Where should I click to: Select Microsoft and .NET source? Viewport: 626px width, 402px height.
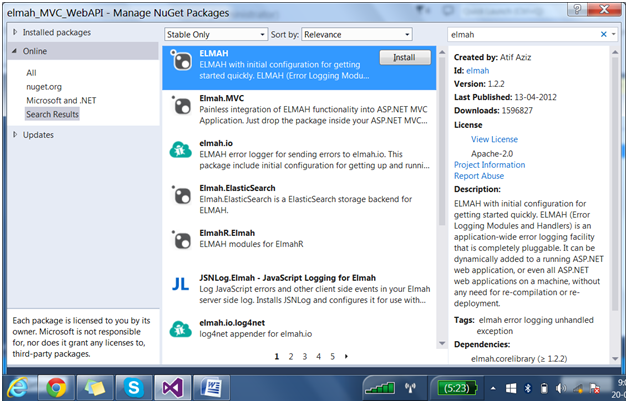click(61, 100)
